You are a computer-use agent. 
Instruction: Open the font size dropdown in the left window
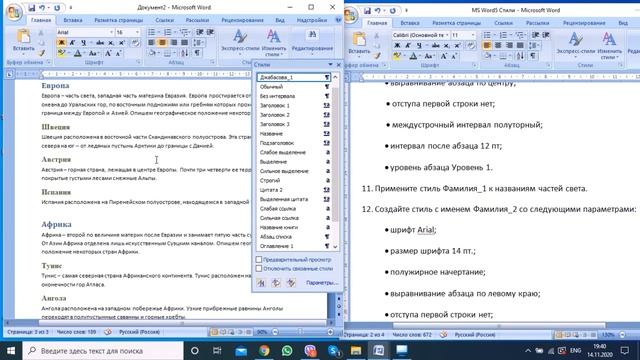click(137, 32)
